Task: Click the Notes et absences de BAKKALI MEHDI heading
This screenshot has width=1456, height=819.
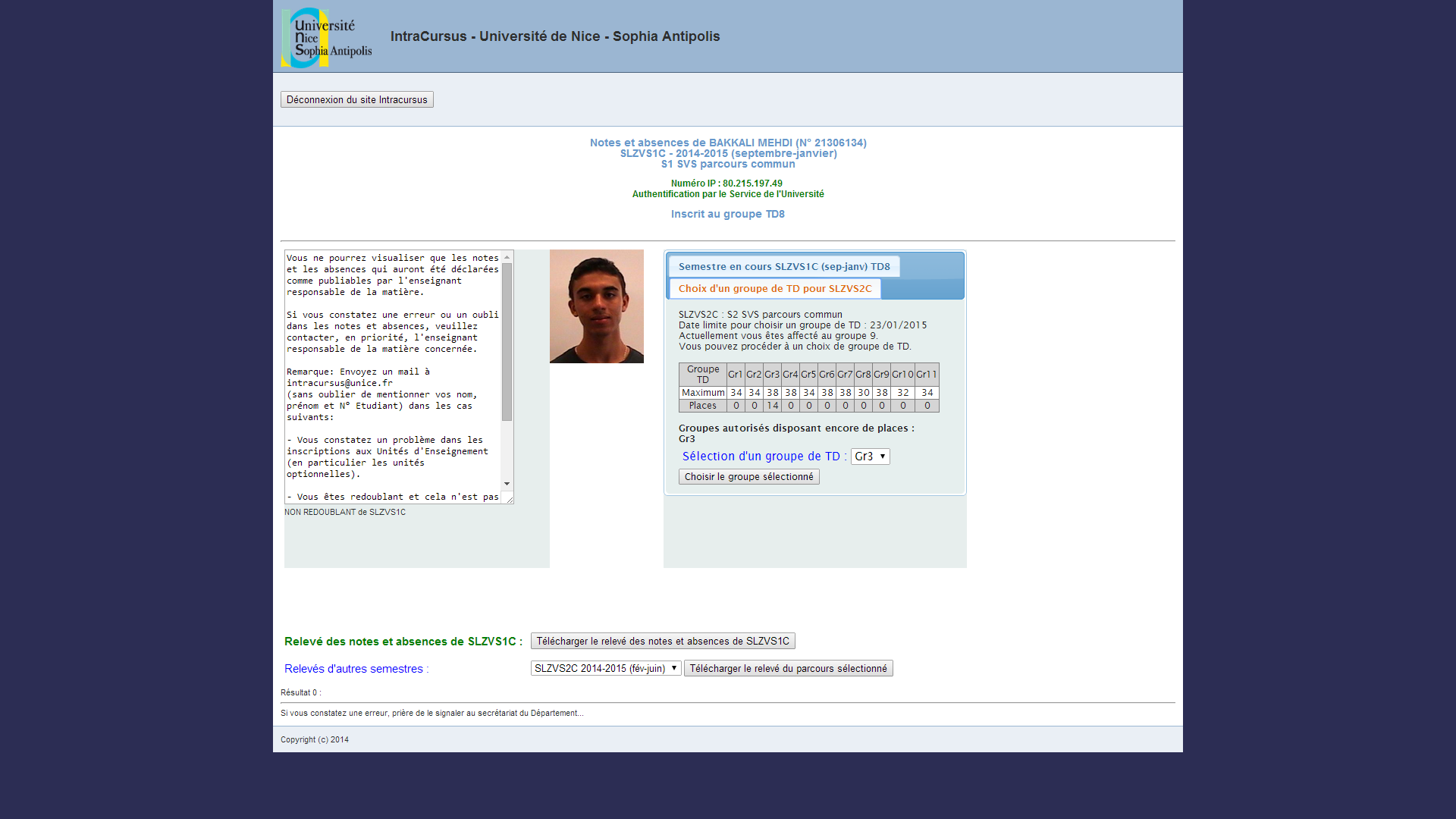Action: [x=728, y=143]
